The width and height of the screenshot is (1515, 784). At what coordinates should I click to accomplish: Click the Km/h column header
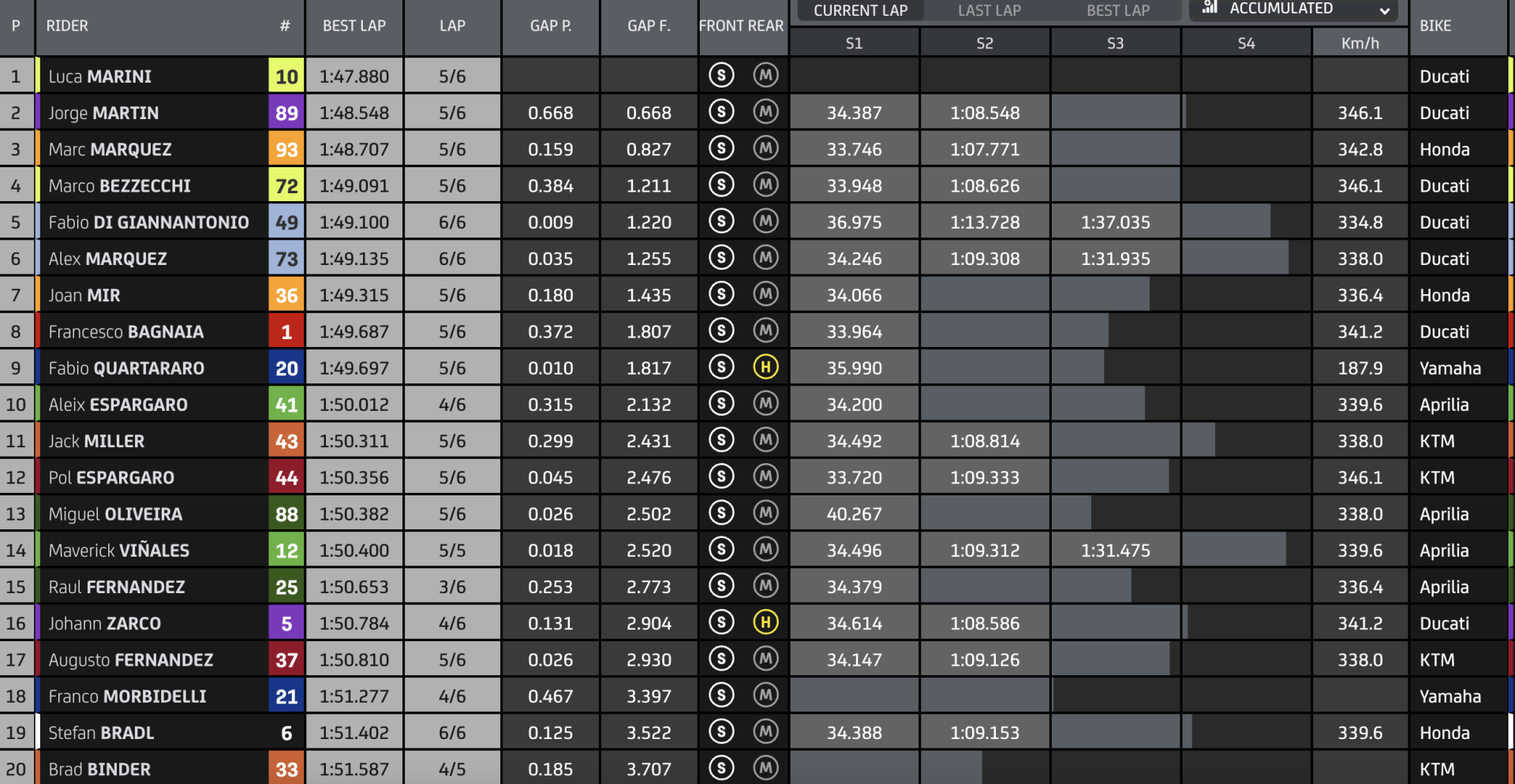tap(1360, 43)
